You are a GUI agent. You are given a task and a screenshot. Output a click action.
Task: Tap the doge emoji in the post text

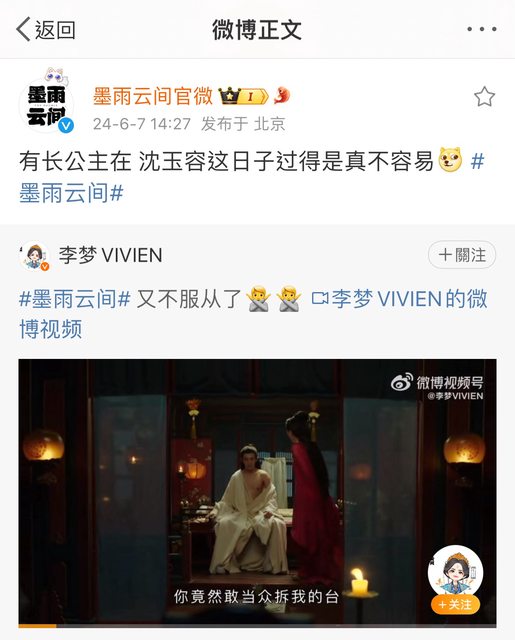point(451,160)
